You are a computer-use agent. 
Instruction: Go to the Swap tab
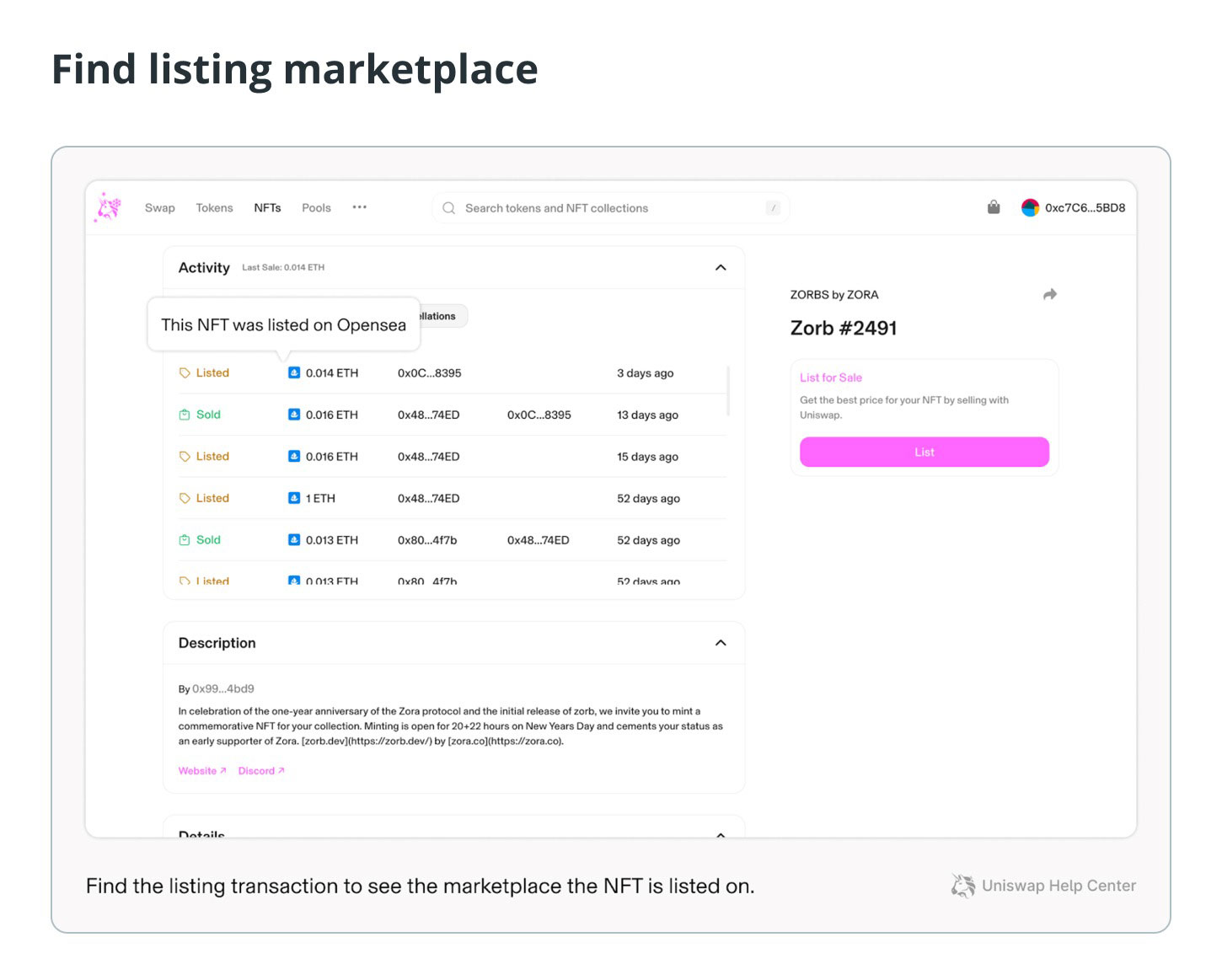pos(160,208)
